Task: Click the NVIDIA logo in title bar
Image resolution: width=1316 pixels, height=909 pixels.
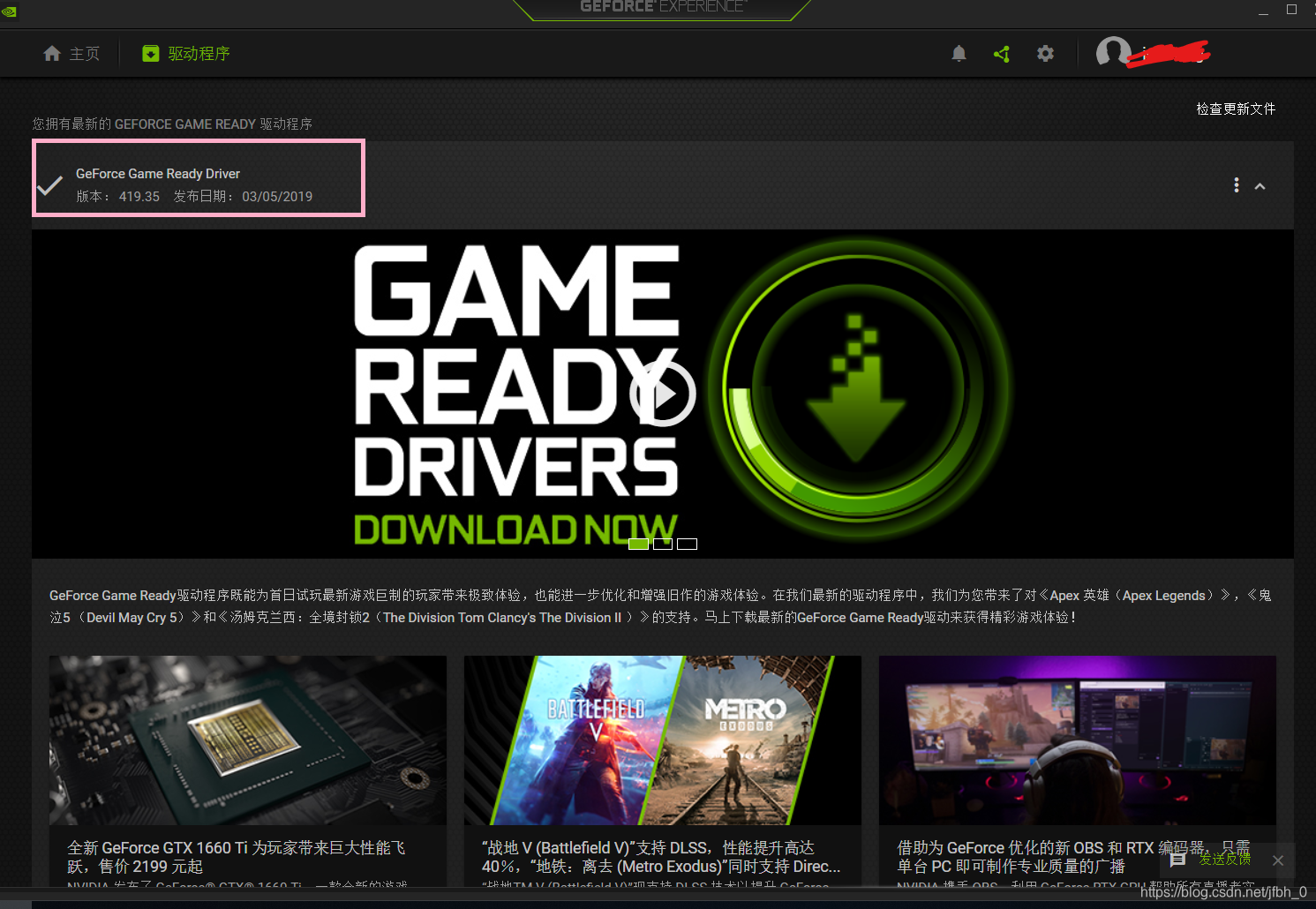Action: coord(9,11)
